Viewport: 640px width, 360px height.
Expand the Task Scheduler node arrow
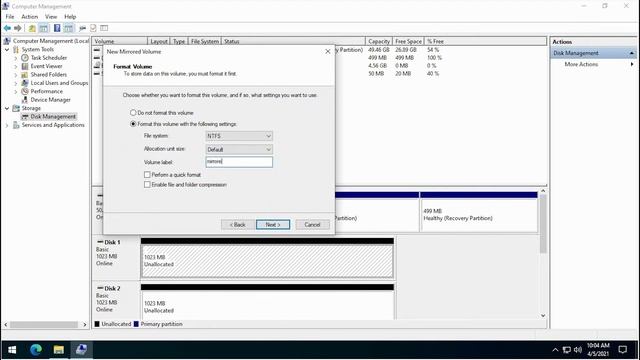pos(16,58)
